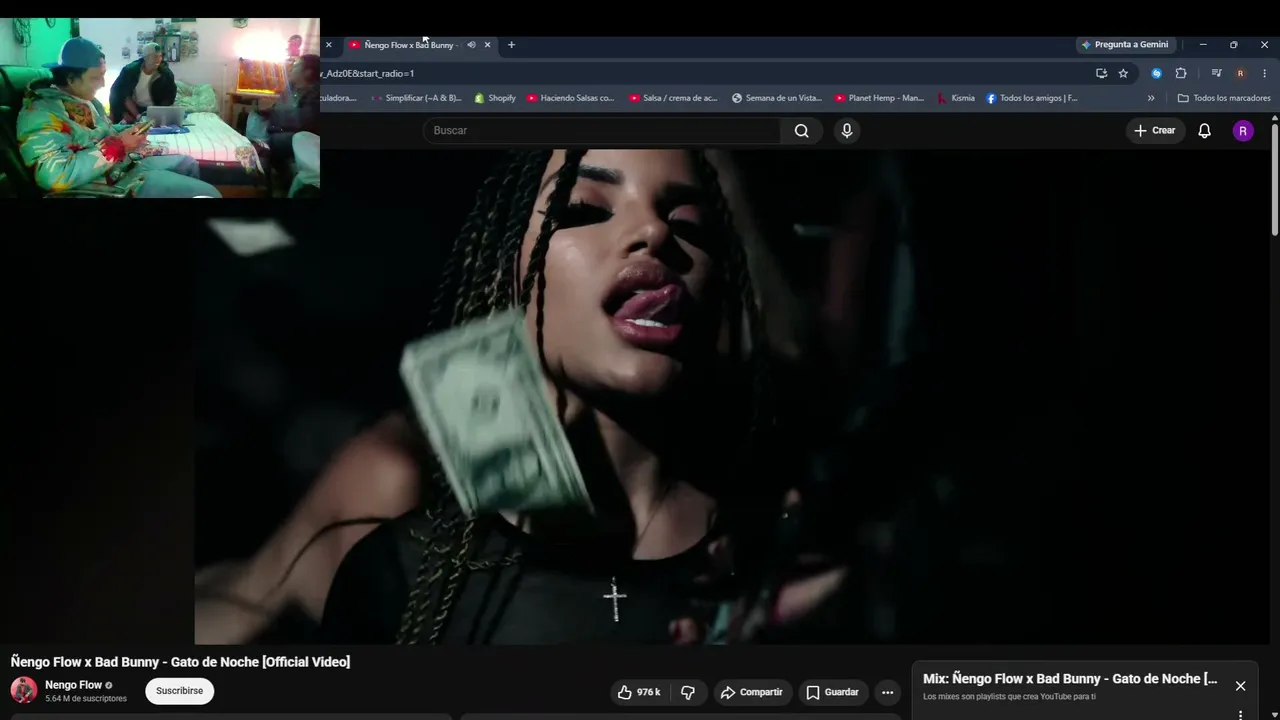Mute the tab via speaker icon
1280x720 pixels.
click(471, 45)
